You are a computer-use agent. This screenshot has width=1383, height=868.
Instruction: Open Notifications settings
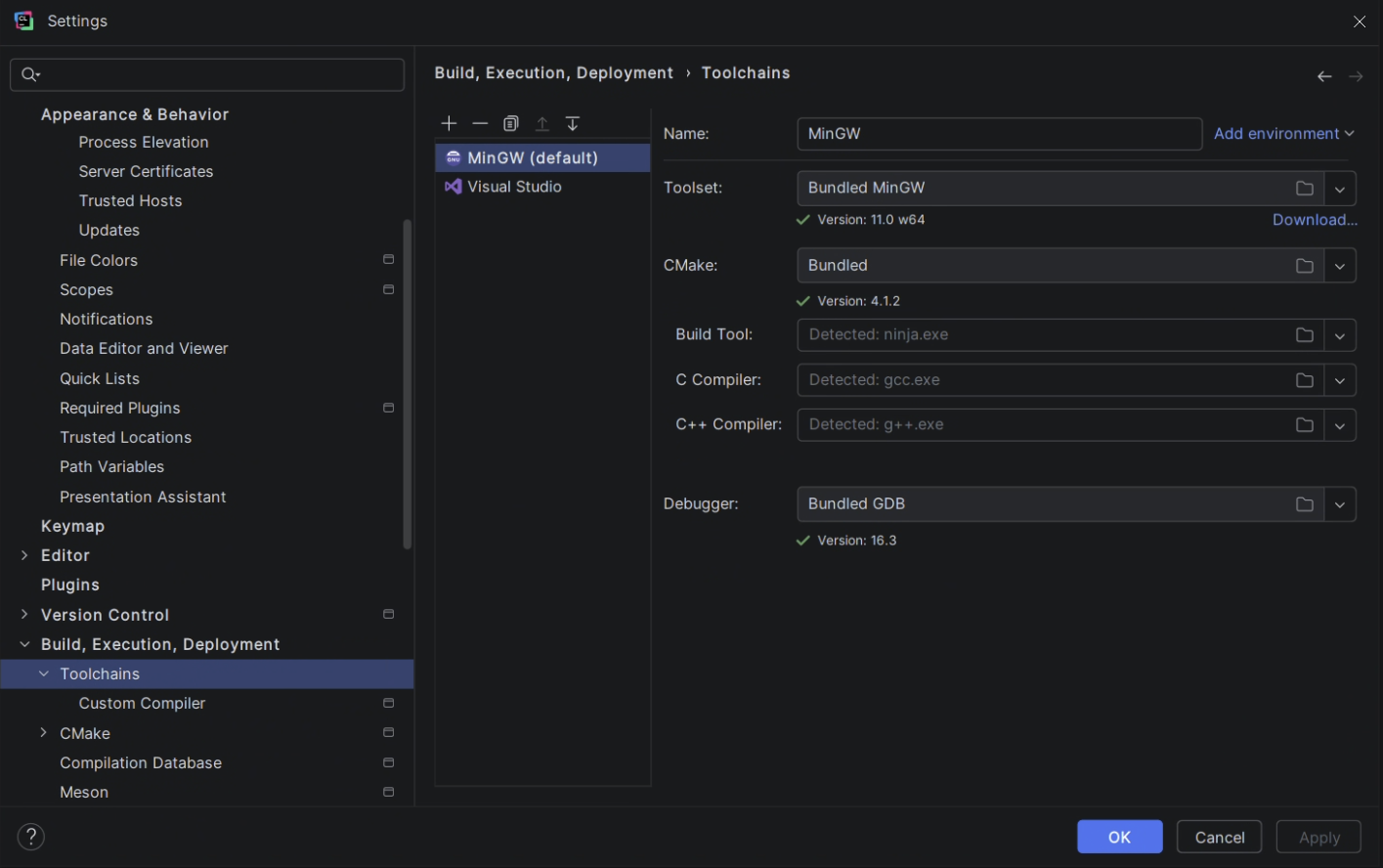pyautogui.click(x=107, y=319)
